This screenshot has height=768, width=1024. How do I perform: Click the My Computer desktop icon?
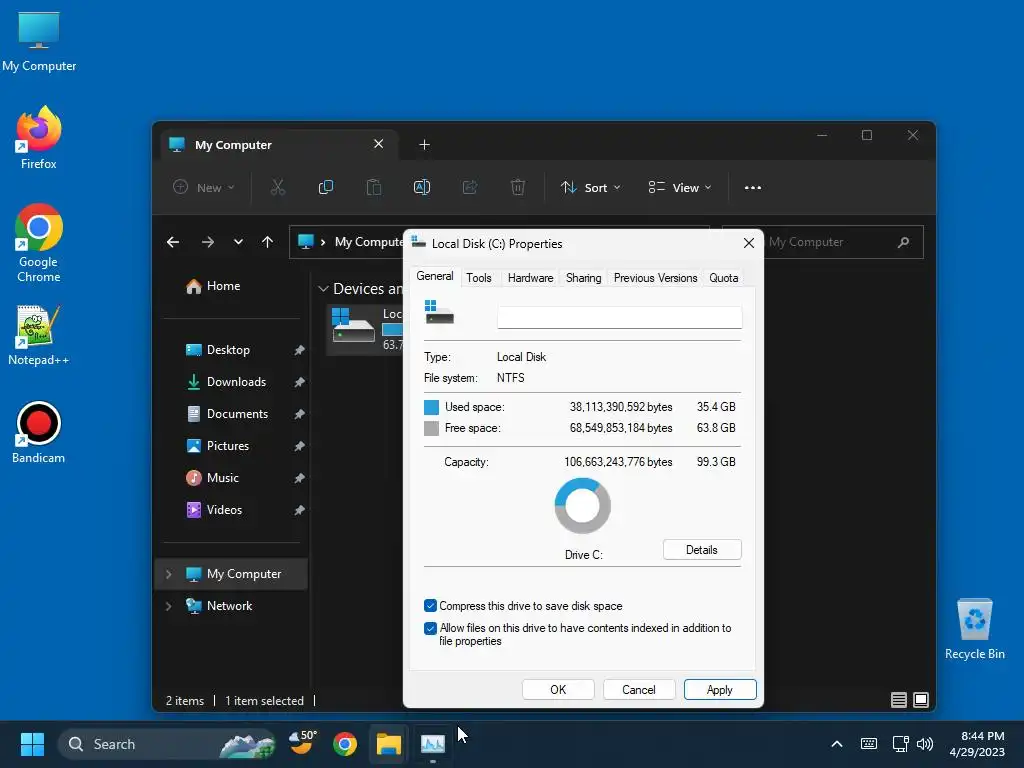[39, 41]
